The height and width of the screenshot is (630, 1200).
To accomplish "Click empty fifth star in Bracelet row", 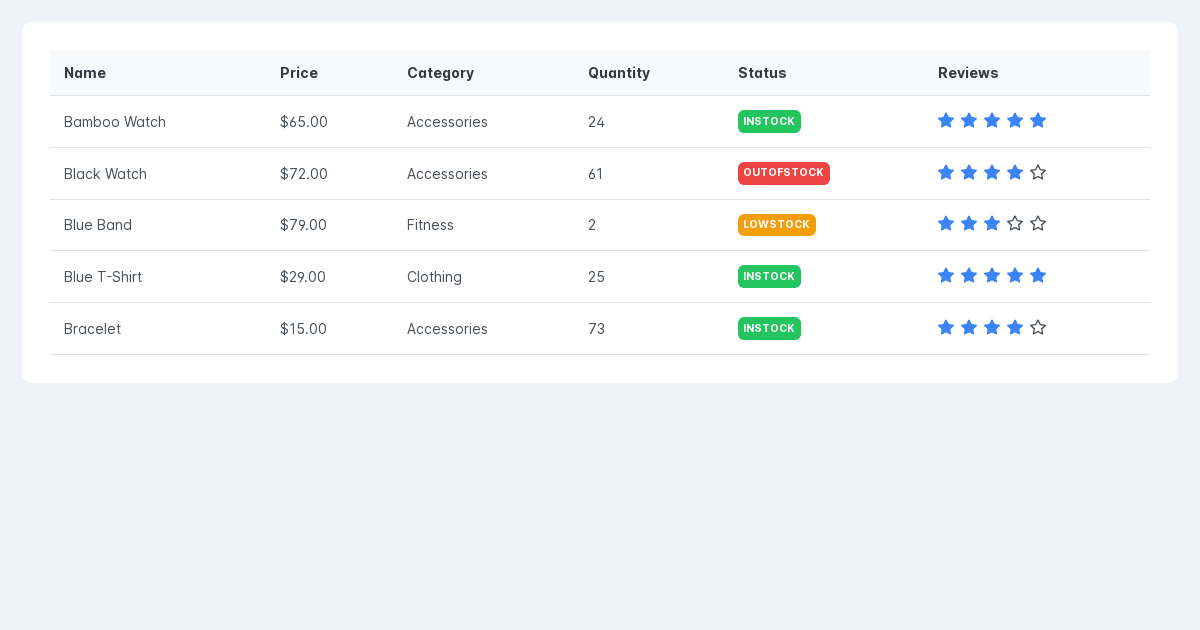I will pyautogui.click(x=1038, y=328).
